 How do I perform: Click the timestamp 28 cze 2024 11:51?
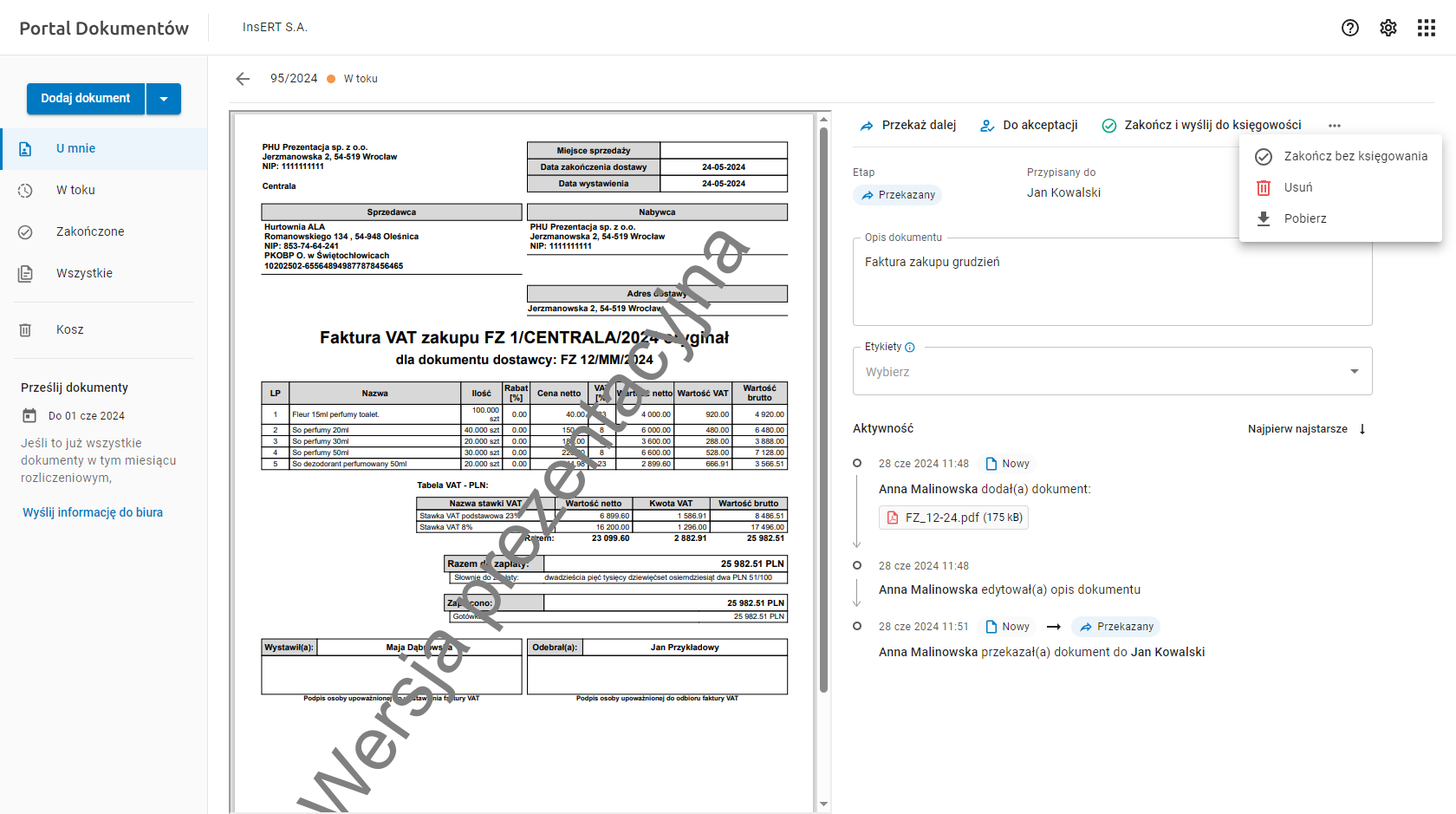924,627
